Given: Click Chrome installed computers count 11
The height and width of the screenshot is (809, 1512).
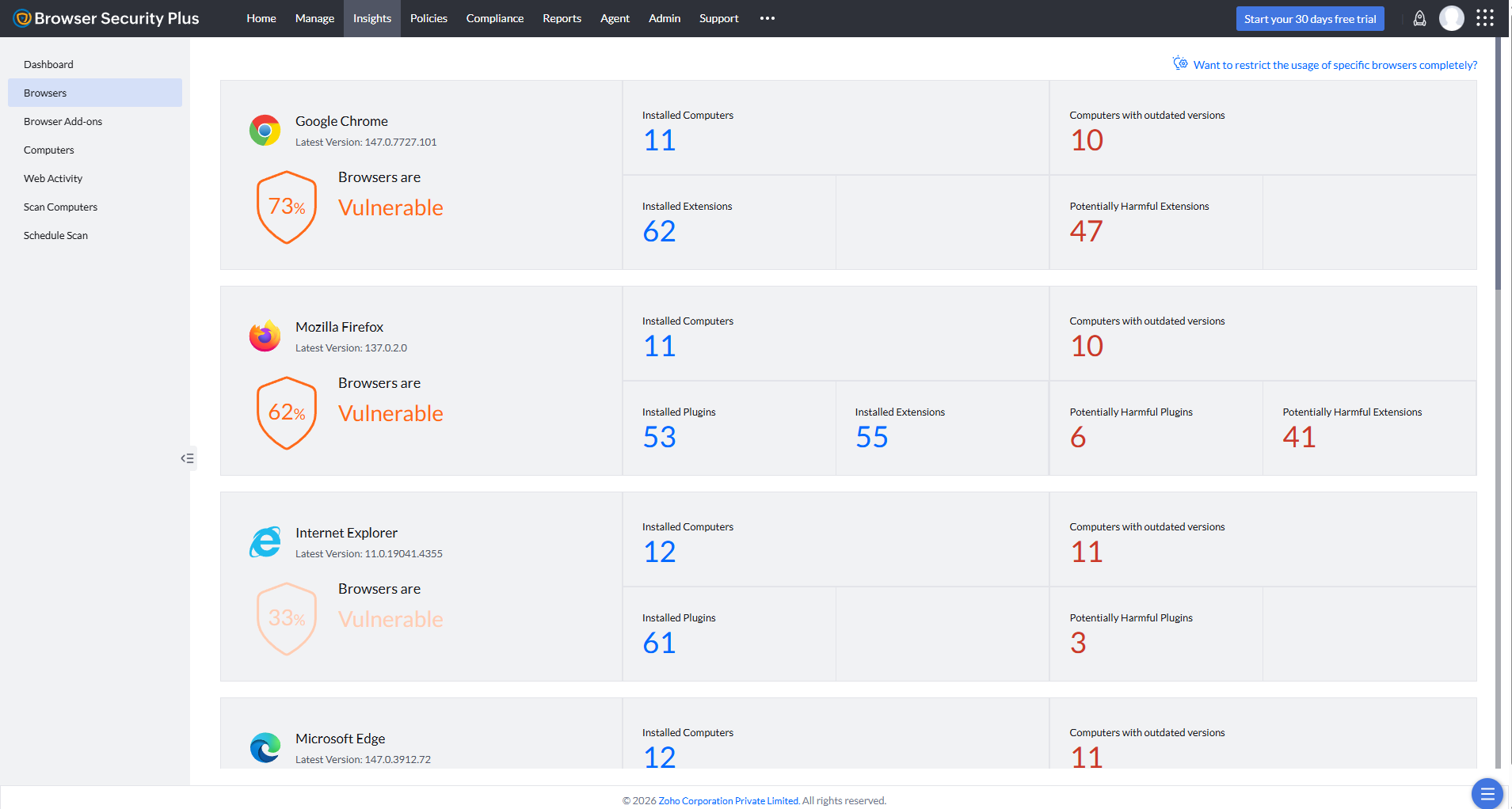Looking at the screenshot, I should [x=659, y=140].
